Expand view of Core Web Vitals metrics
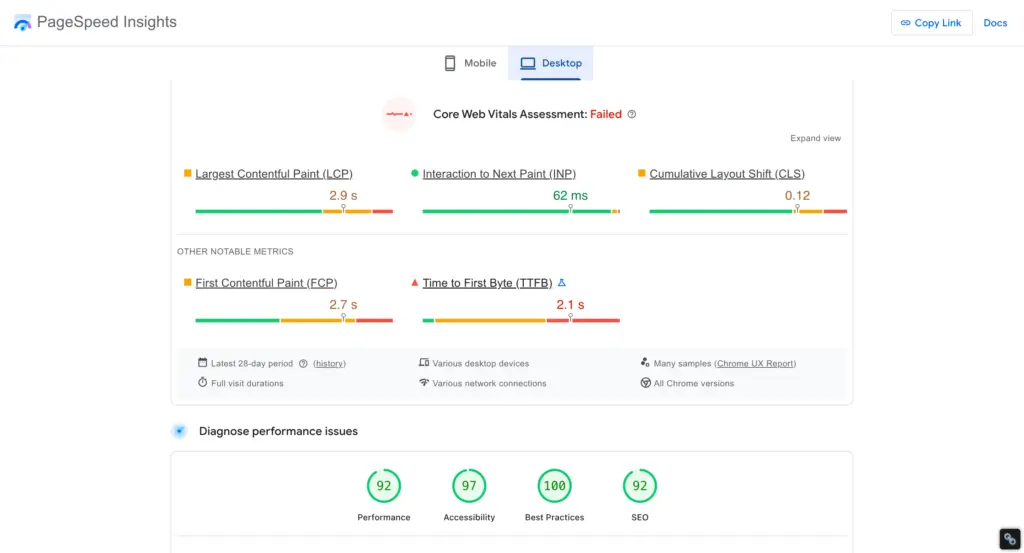The image size is (1024, 553). click(x=815, y=138)
